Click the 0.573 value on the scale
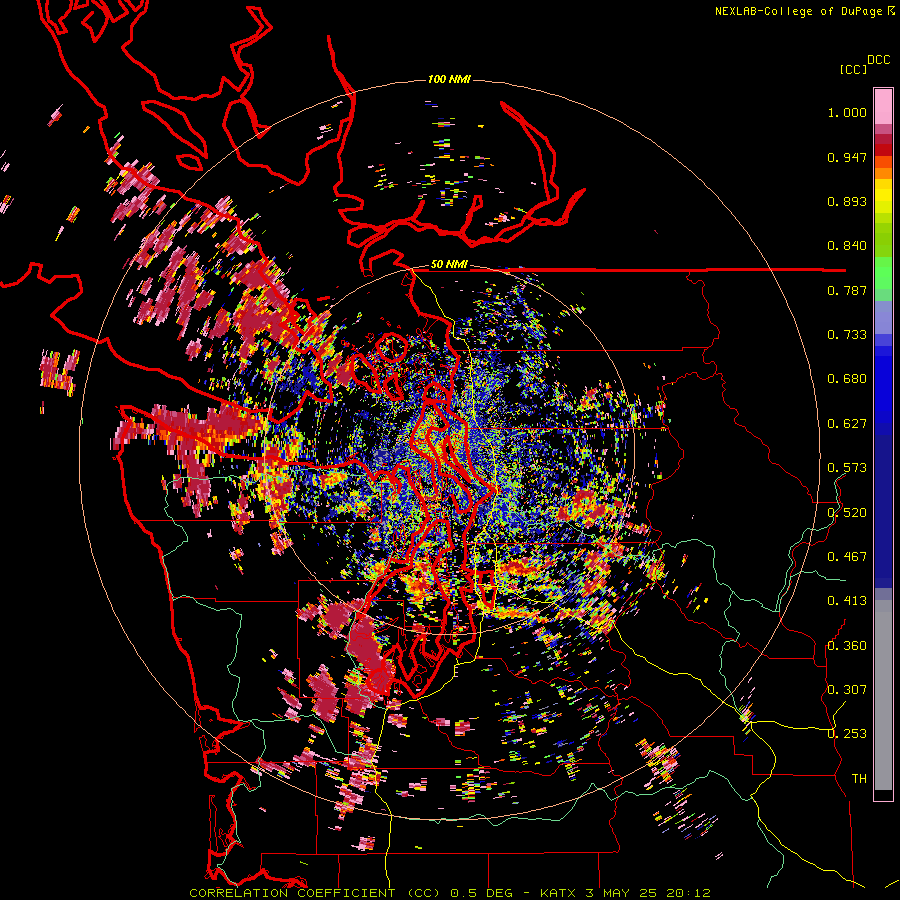Viewport: 900px width, 900px height. point(847,468)
